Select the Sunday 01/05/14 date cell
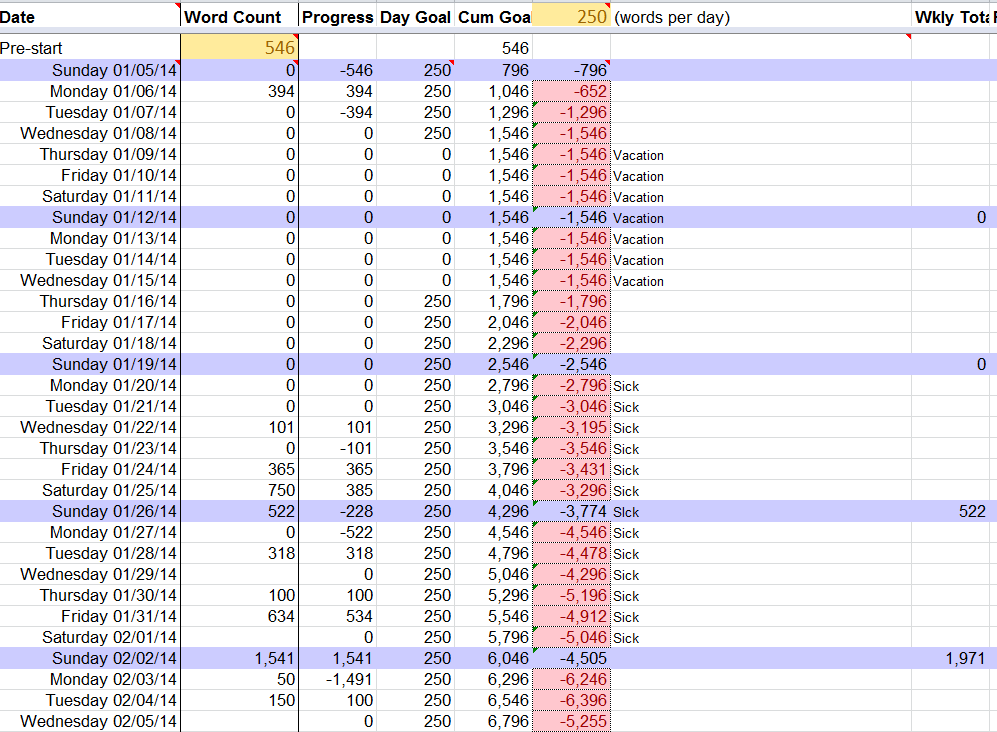Image resolution: width=997 pixels, height=732 pixels. coord(90,70)
